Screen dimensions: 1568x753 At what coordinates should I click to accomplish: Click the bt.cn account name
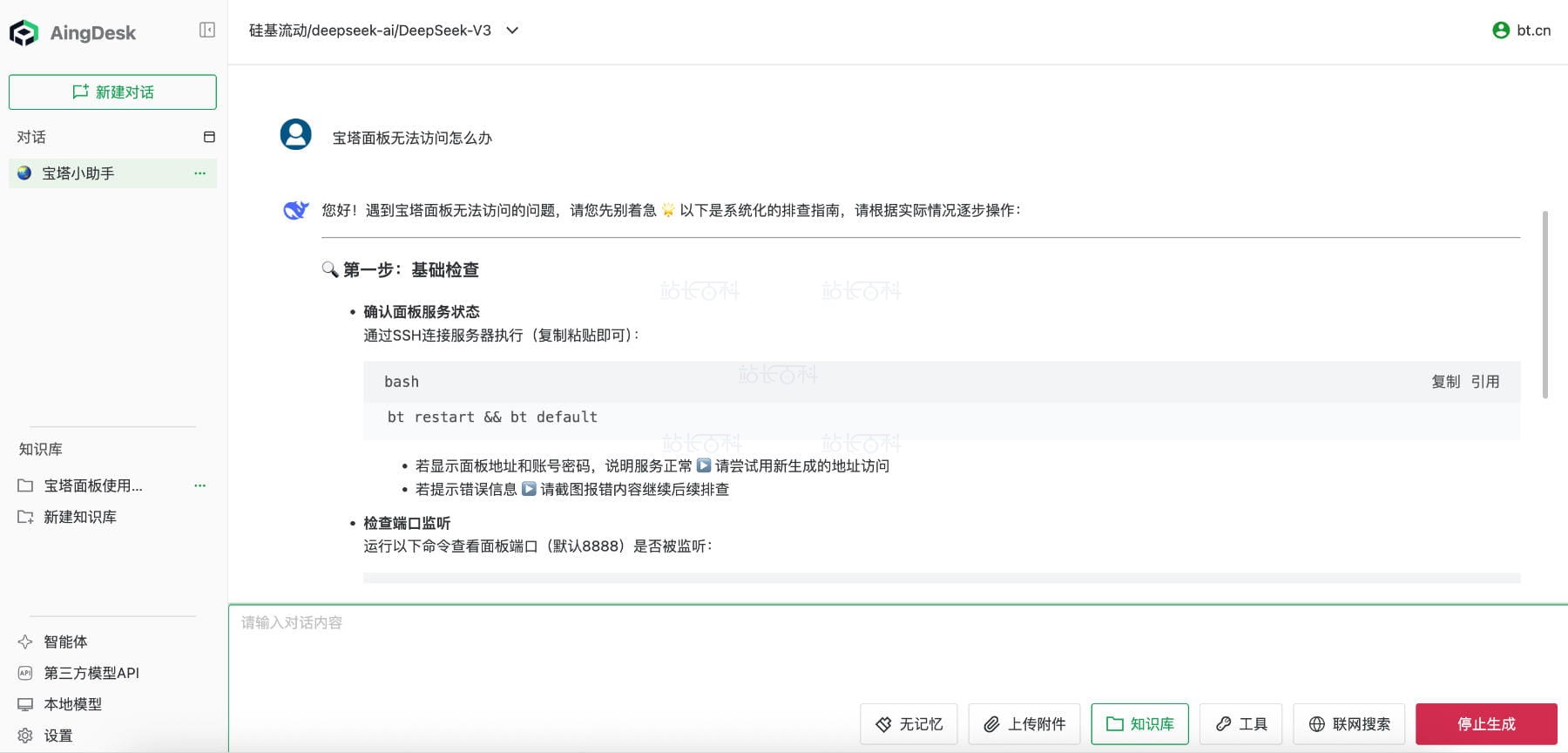point(1533,31)
